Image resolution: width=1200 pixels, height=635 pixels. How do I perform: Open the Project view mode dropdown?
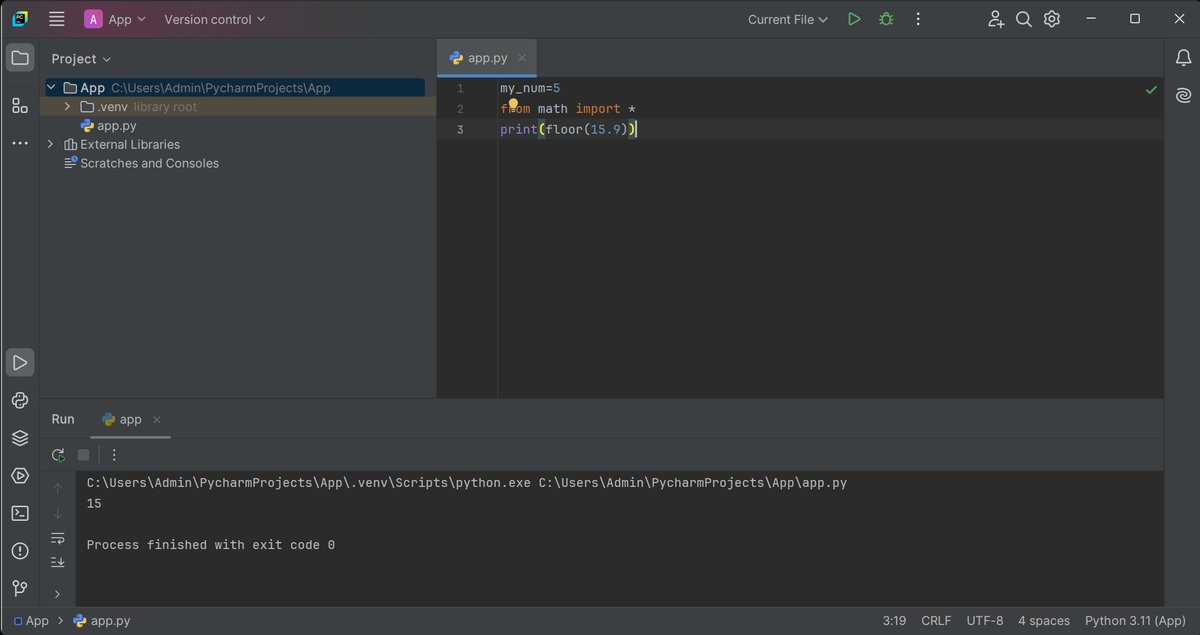(81, 59)
